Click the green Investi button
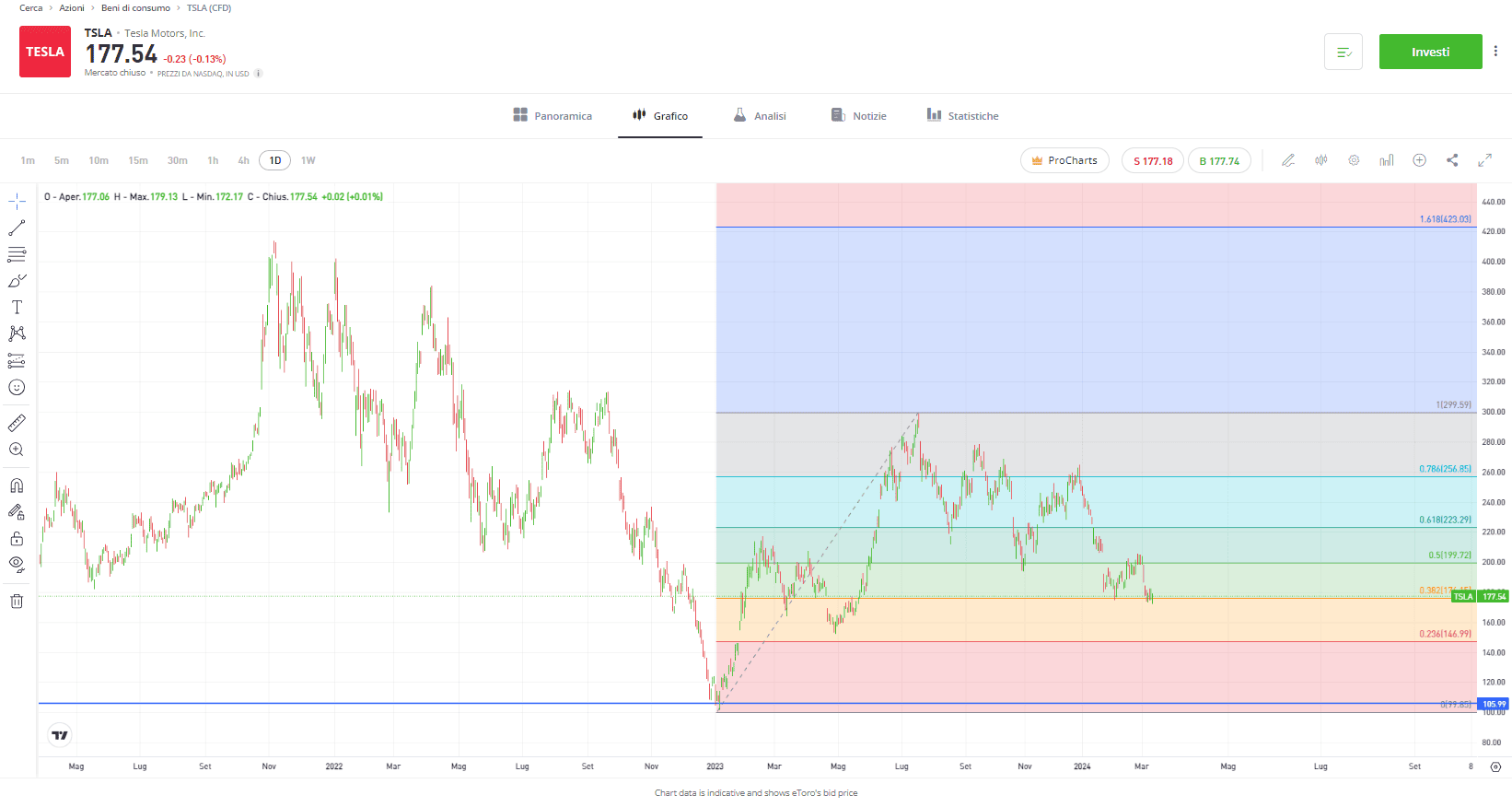Screen dimensions: 1512x807 point(1430,52)
